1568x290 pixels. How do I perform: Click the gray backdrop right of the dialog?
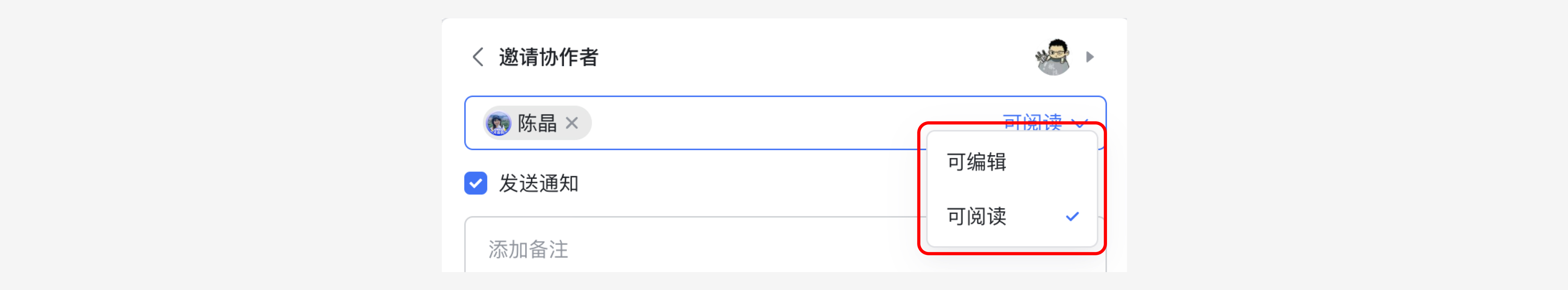click(1339, 146)
